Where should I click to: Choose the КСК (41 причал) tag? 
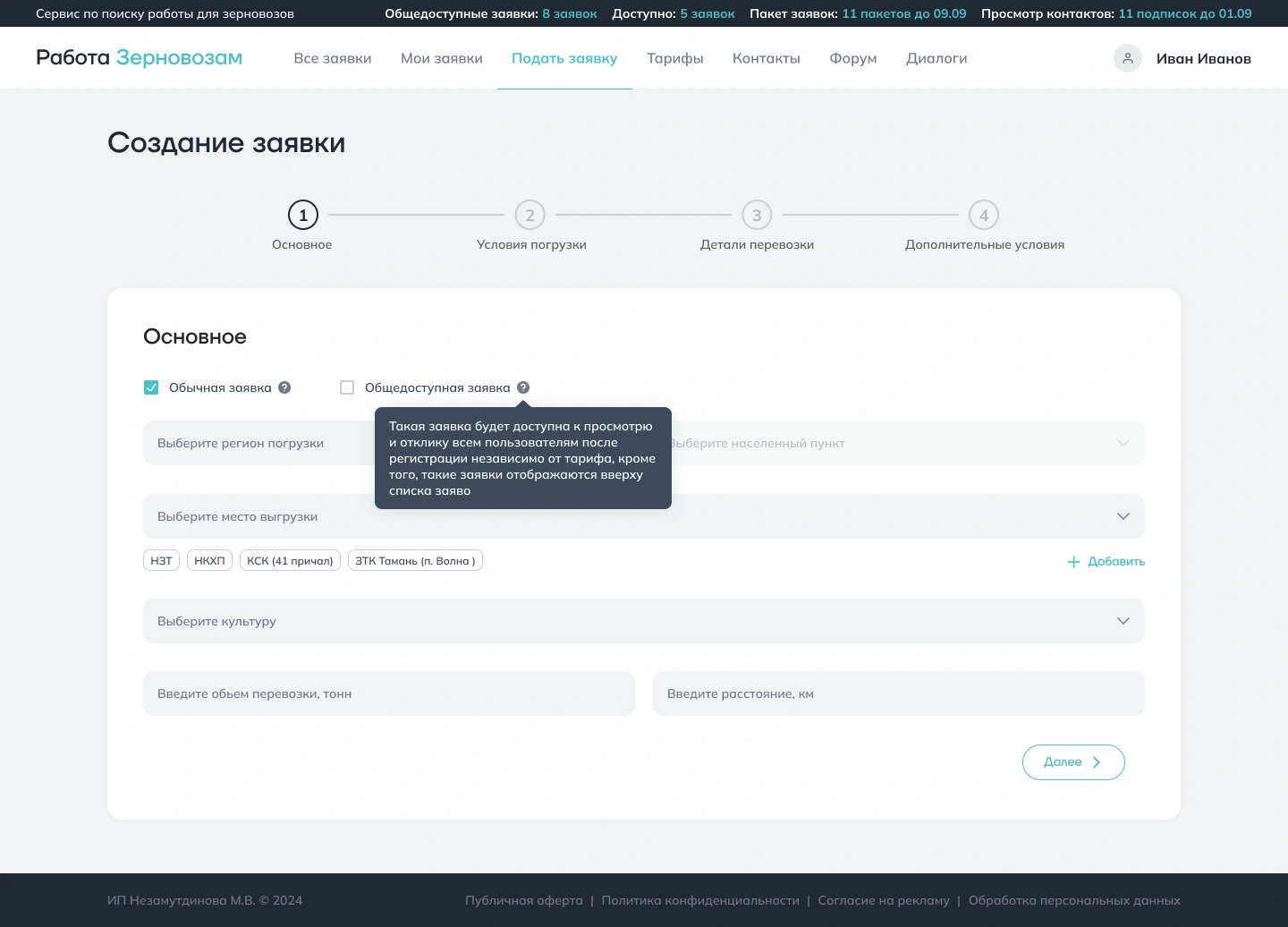[290, 560]
